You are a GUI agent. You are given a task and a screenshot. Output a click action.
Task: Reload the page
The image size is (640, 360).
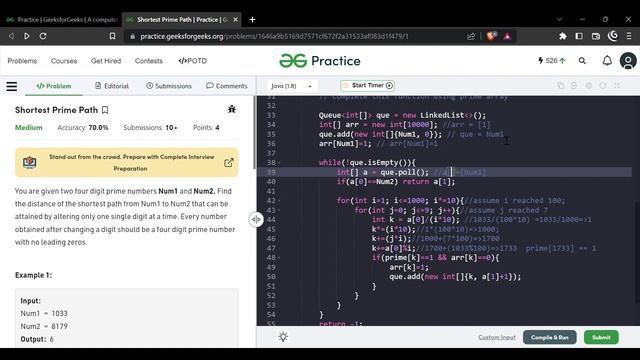(43, 36)
